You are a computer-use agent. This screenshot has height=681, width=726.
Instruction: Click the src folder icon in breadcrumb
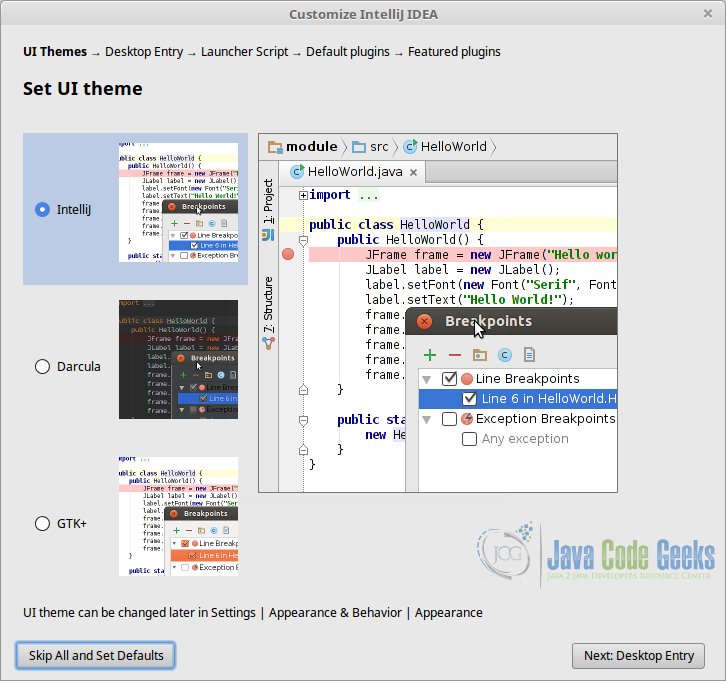point(359,147)
